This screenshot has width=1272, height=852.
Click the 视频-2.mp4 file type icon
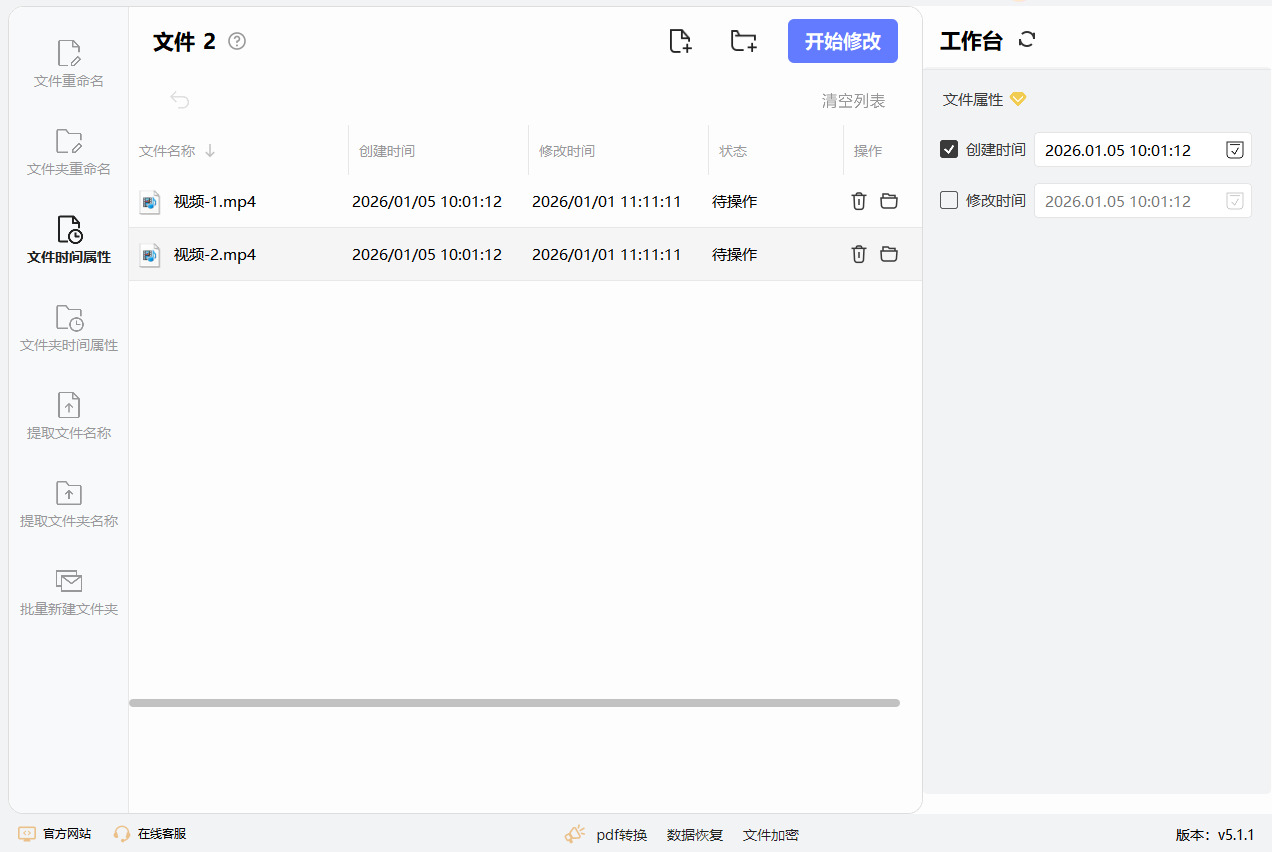[149, 255]
